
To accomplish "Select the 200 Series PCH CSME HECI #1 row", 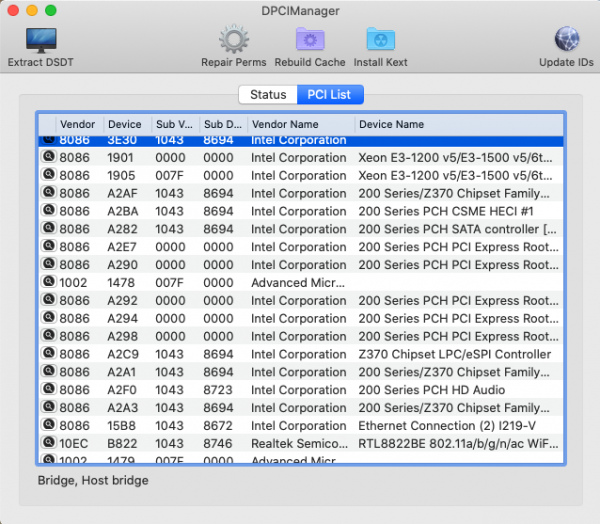I will click(300, 211).
